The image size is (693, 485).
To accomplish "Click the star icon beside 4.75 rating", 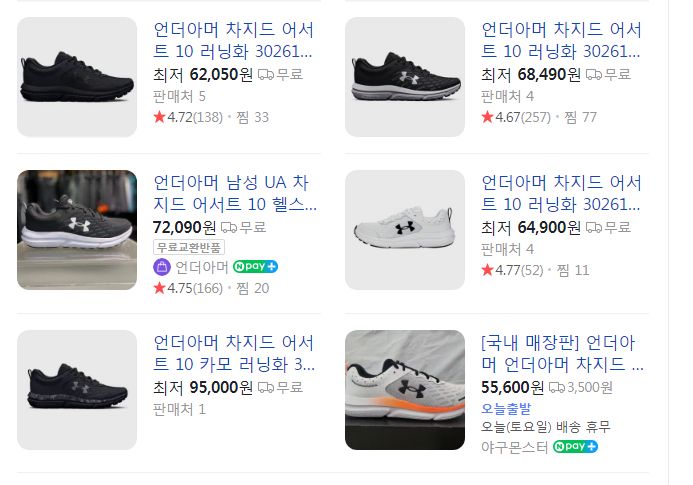I will point(159,288).
